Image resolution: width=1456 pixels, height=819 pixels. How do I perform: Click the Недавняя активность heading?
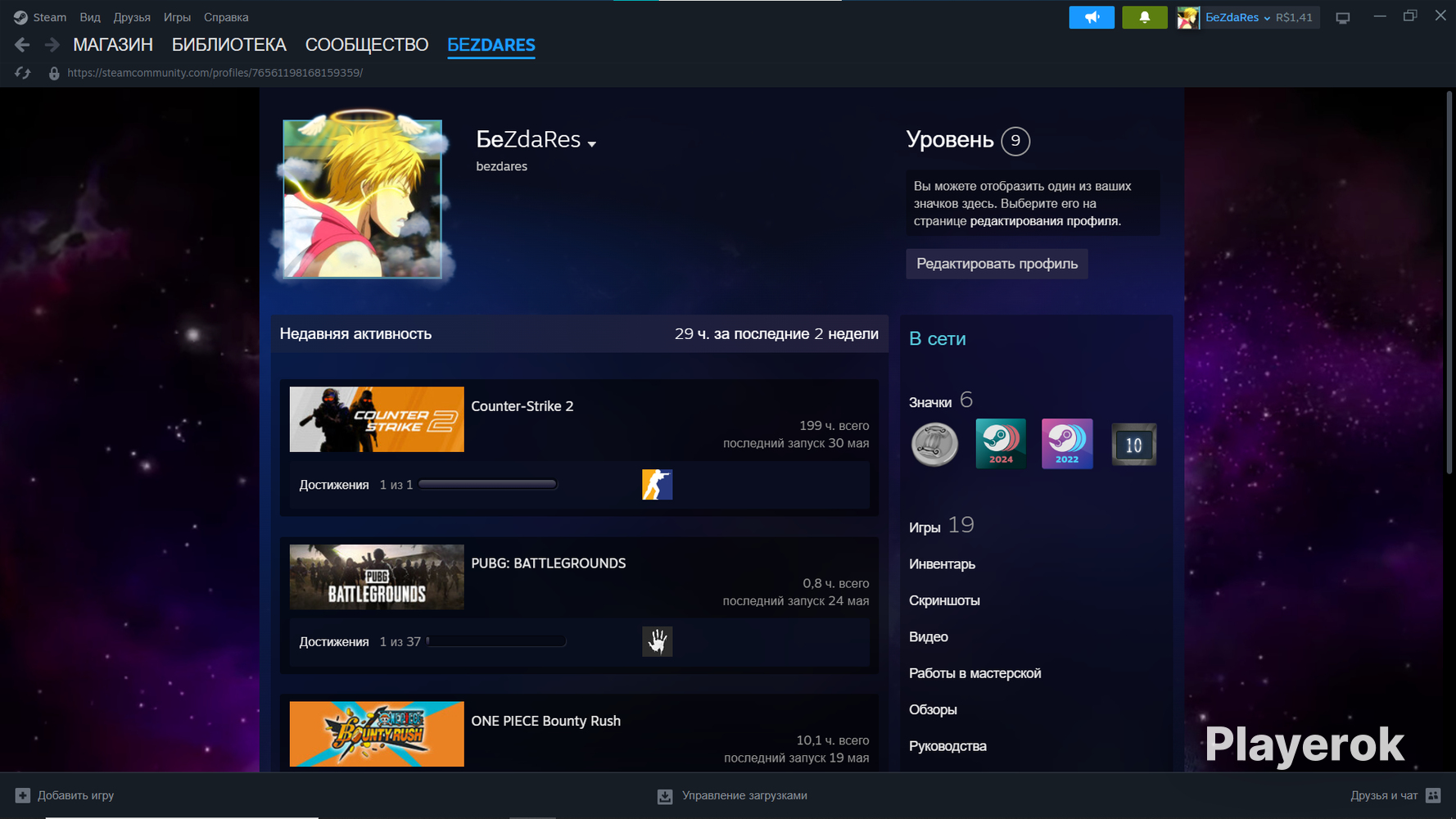[x=355, y=334]
